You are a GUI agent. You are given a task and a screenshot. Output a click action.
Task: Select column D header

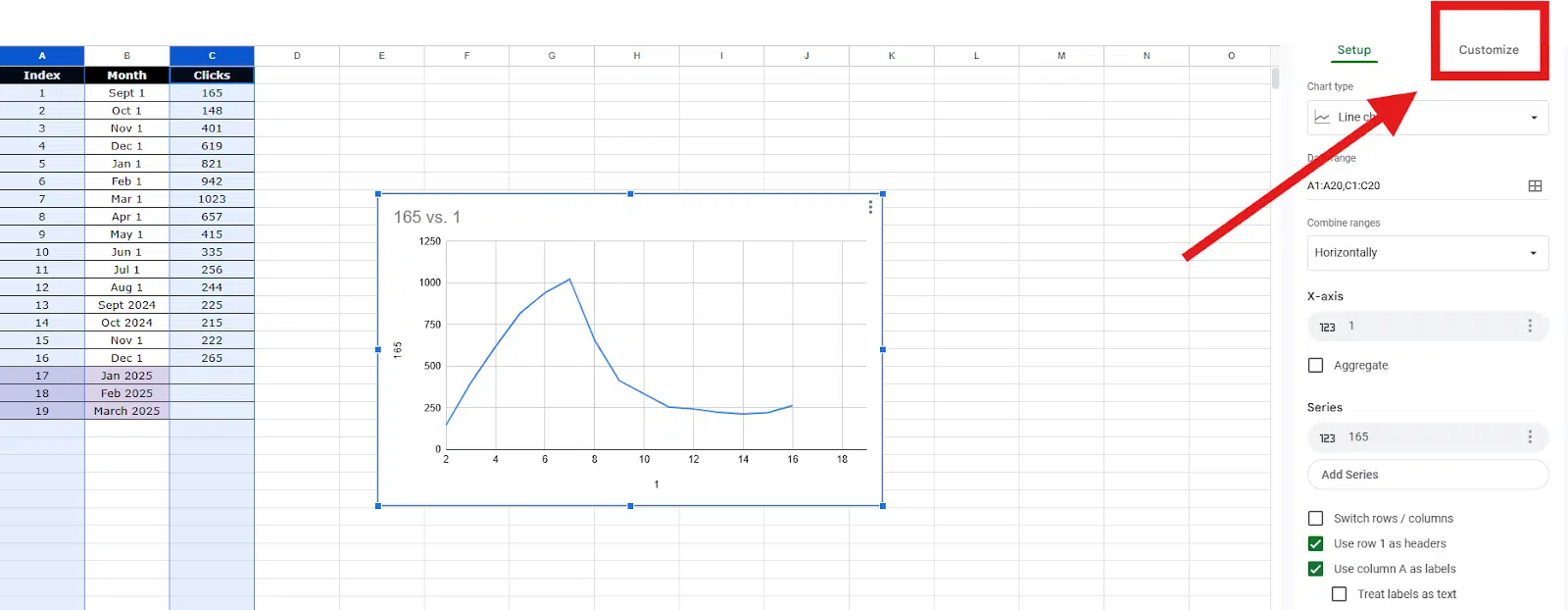pos(297,56)
